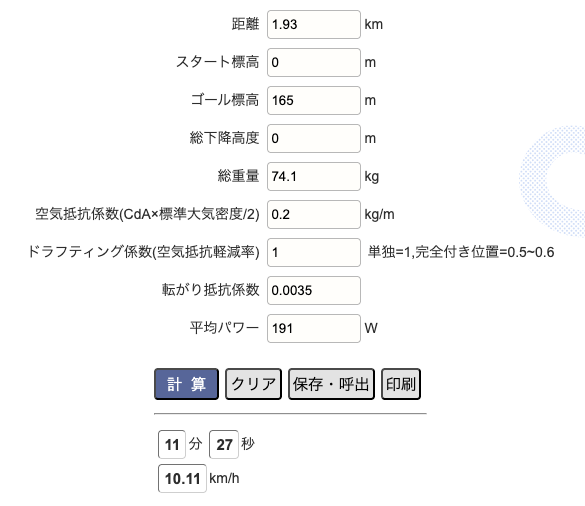This screenshot has height=506, width=585.
Task: Click the 単独=1,完全付き位置 hint text
Action: 461,252
